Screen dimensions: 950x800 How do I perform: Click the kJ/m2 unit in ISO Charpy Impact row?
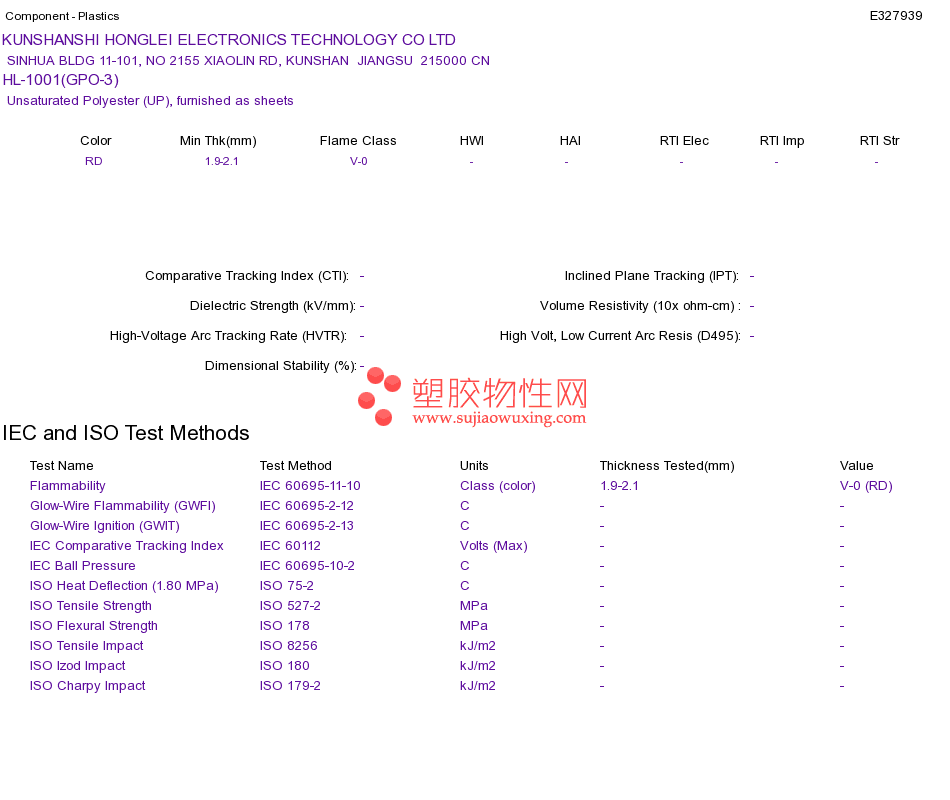pos(477,685)
